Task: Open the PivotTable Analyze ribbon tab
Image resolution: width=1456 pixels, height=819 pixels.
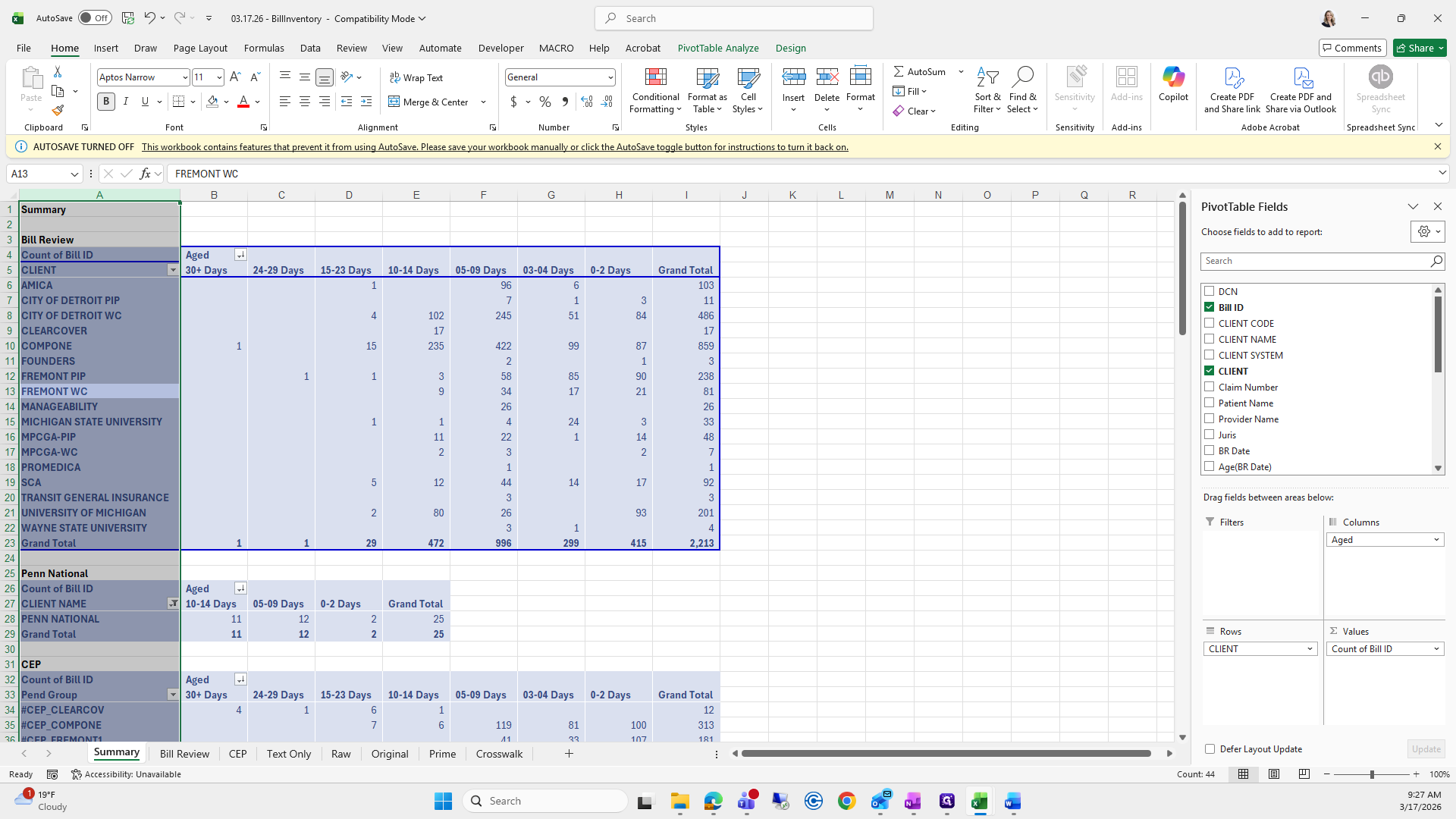Action: tap(717, 48)
